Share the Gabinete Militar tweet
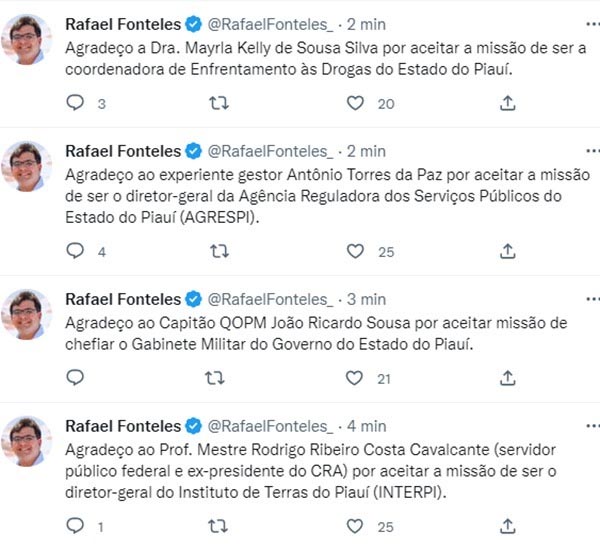600x550 pixels. 507,378
